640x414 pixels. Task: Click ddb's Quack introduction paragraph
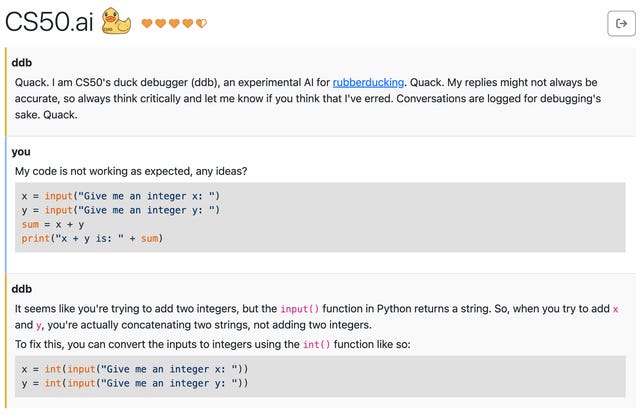pyautogui.click(x=308, y=98)
